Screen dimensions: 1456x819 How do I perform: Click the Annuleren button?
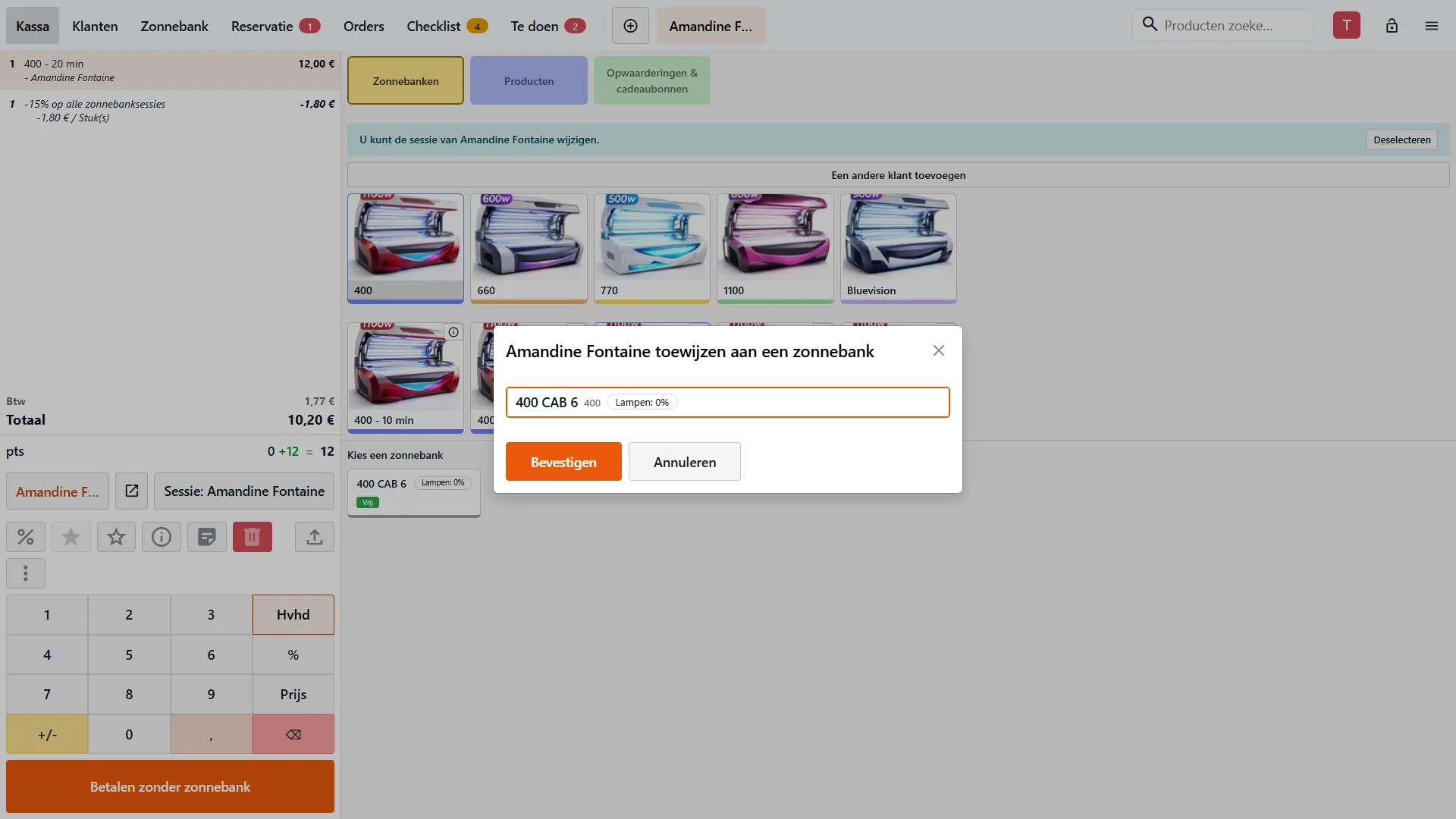coord(685,462)
